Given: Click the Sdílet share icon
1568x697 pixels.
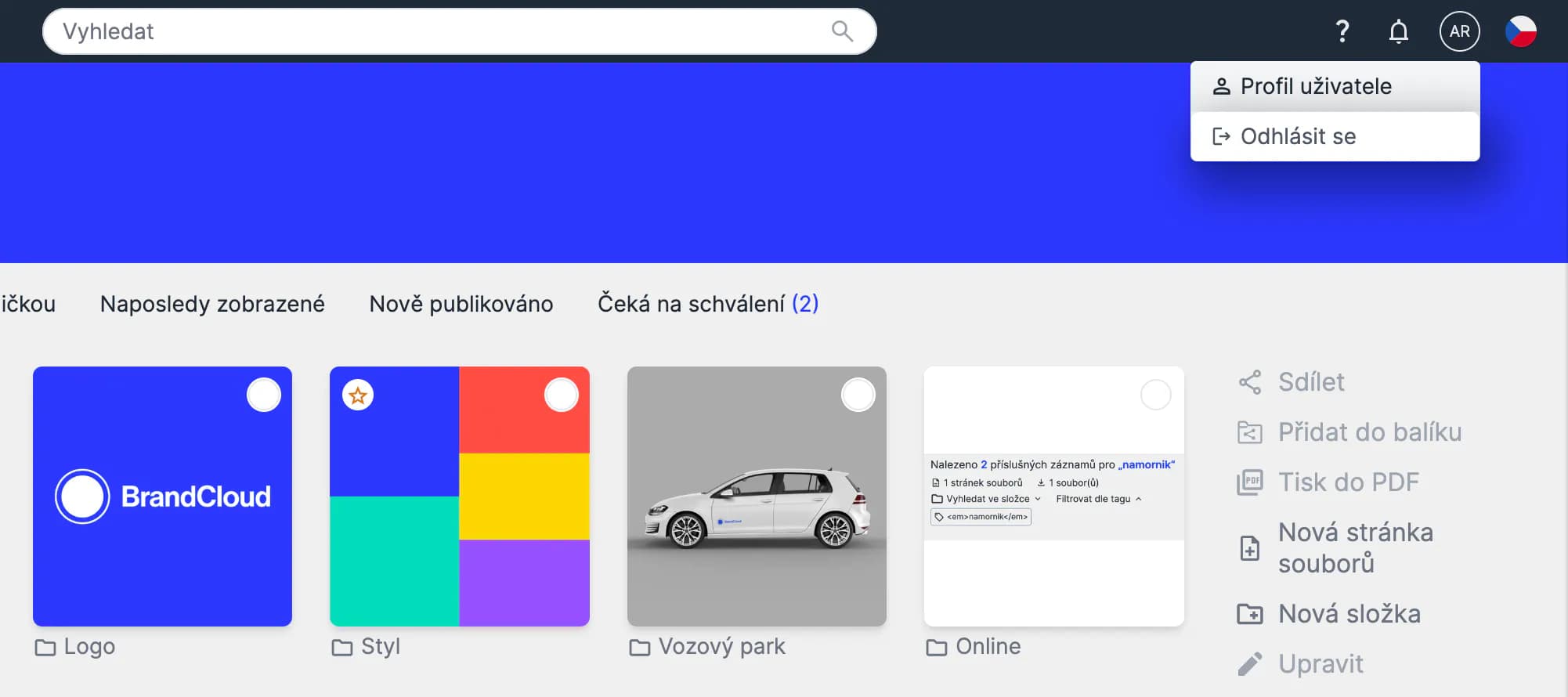Looking at the screenshot, I should click(x=1250, y=382).
